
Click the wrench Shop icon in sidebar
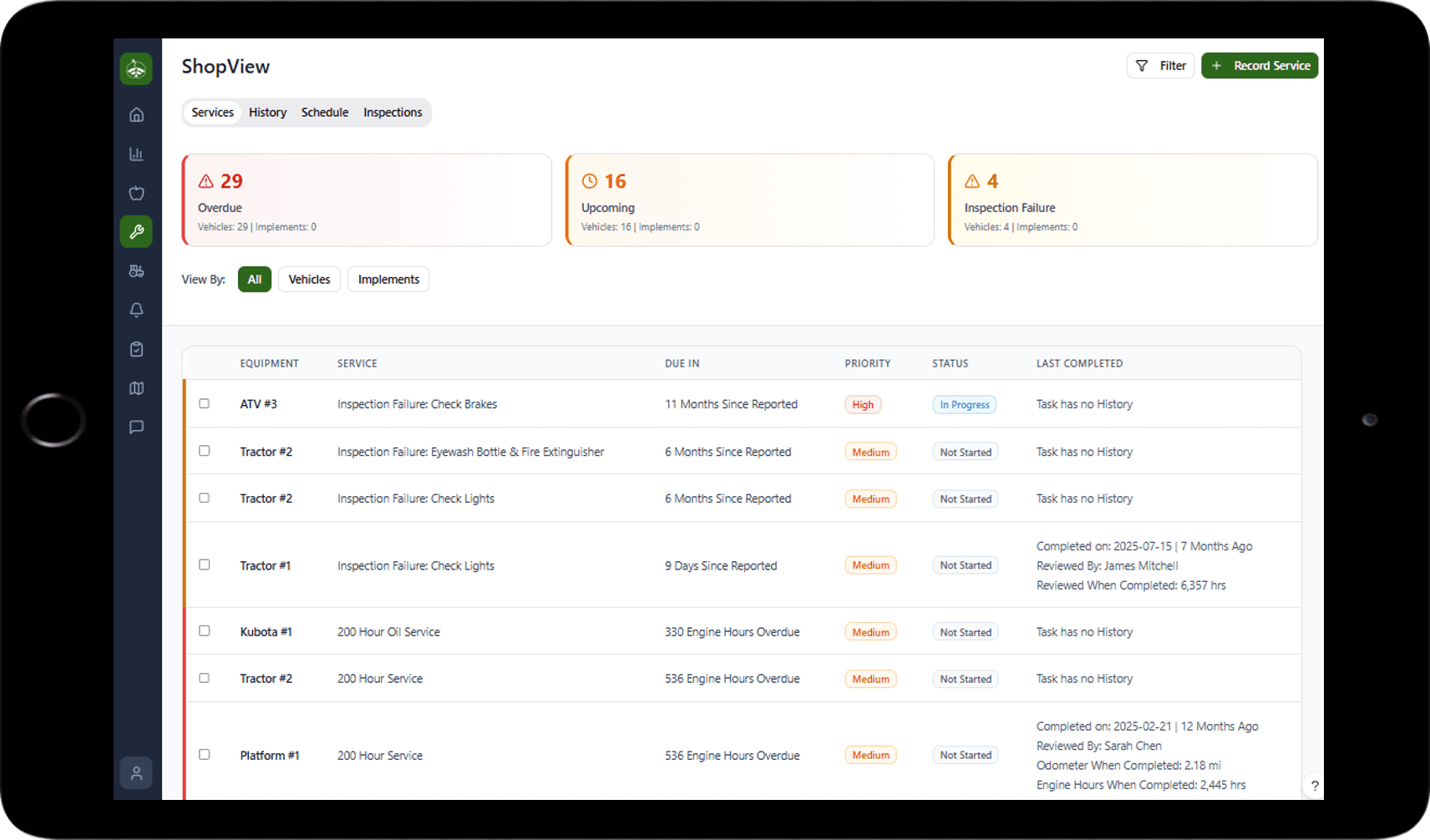136,231
